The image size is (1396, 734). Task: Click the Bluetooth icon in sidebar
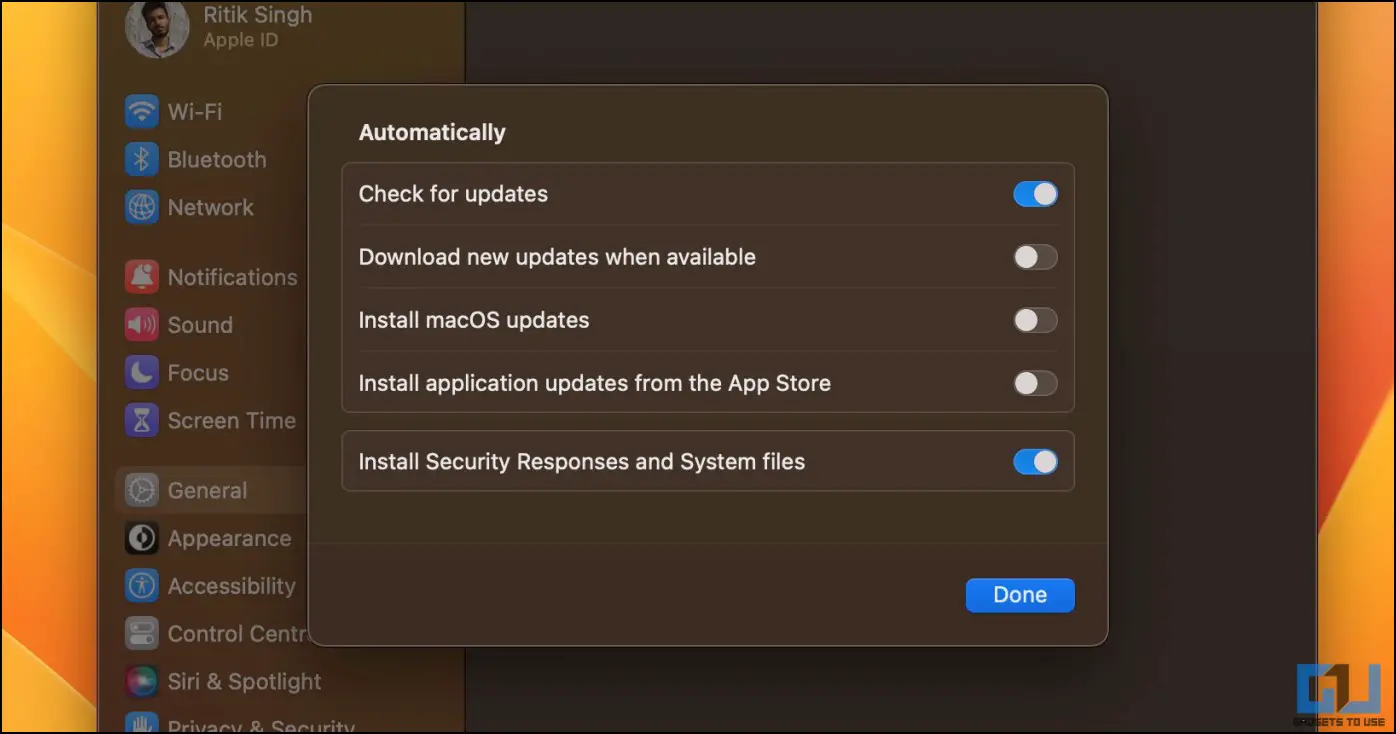click(142, 159)
